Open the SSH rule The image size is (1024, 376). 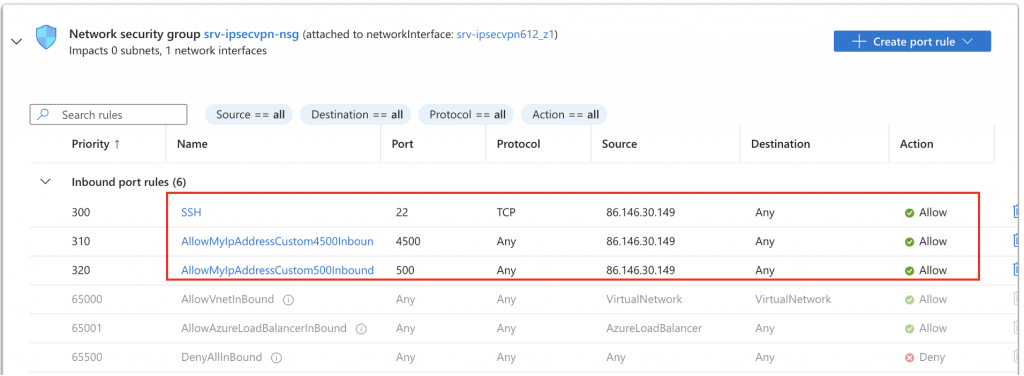pyautogui.click(x=191, y=212)
